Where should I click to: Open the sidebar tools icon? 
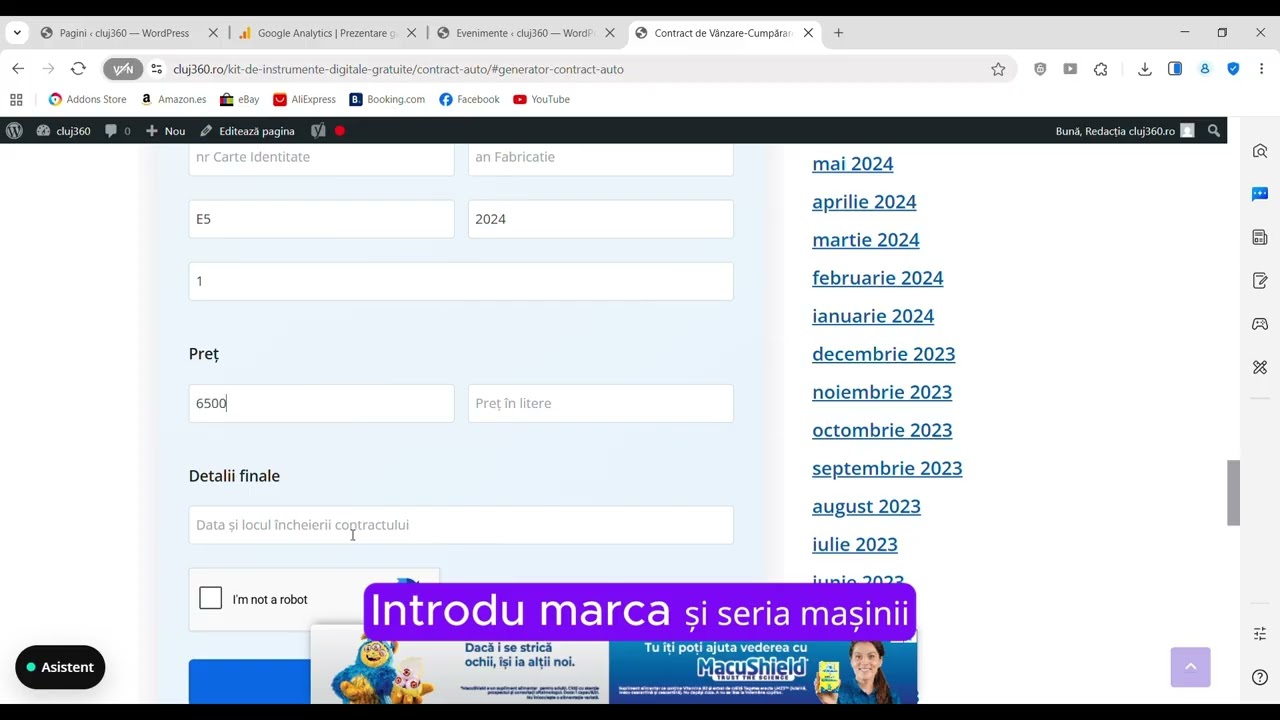click(1260, 367)
